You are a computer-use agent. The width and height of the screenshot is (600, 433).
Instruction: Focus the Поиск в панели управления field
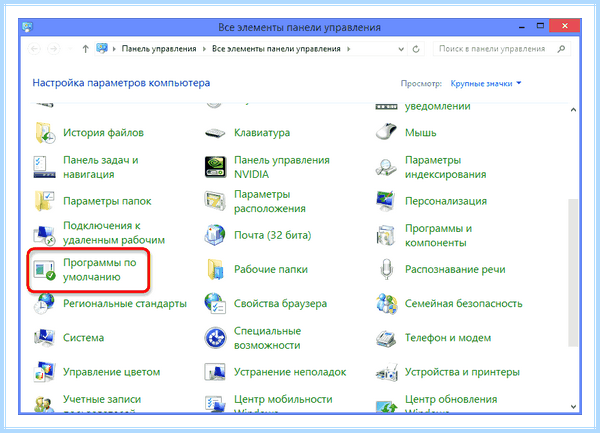(502, 49)
